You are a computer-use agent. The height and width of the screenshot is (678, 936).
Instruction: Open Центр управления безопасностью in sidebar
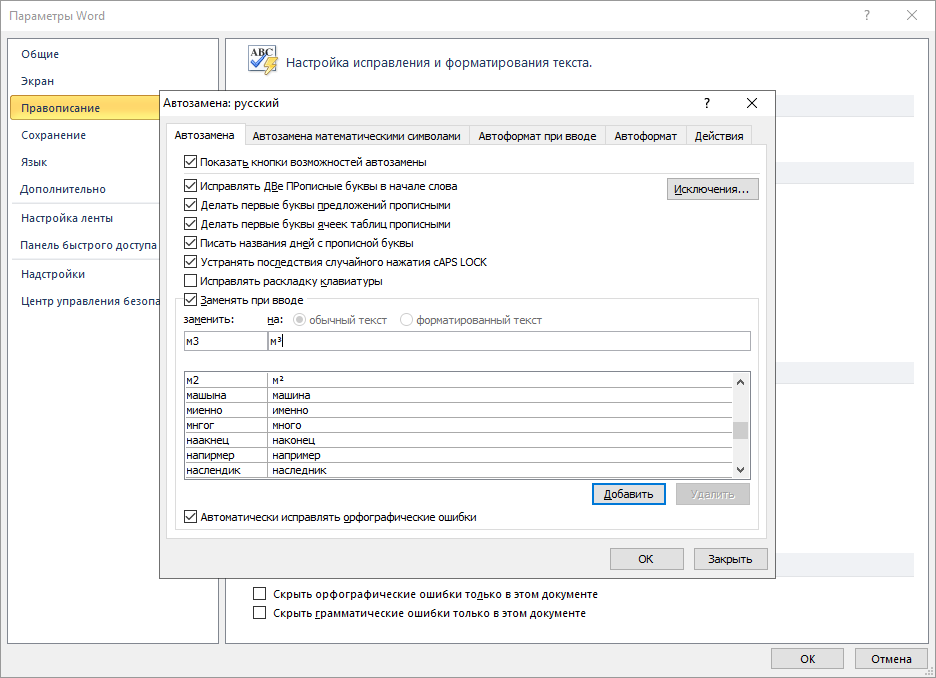click(x=90, y=301)
